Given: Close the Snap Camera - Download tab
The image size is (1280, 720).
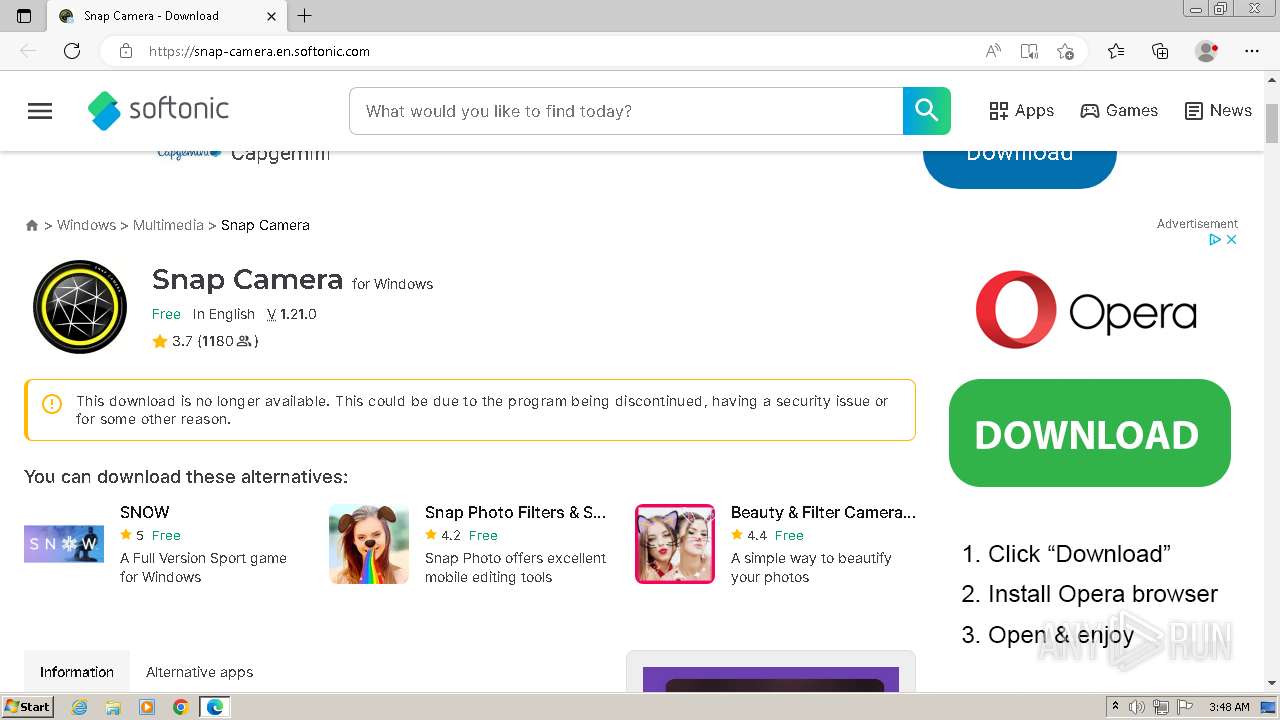Looking at the screenshot, I should pyautogui.click(x=272, y=16).
